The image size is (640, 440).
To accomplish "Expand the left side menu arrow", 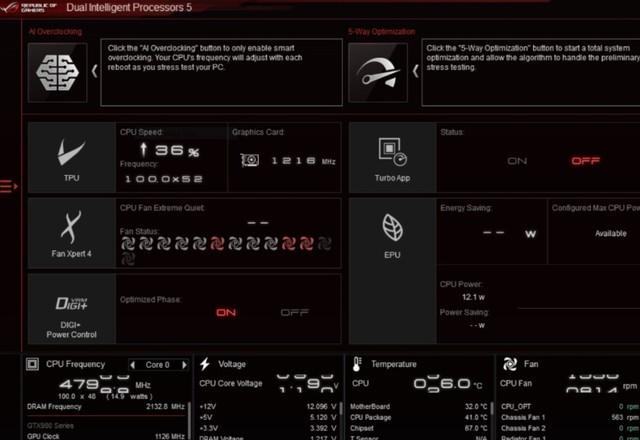I will point(9,187).
